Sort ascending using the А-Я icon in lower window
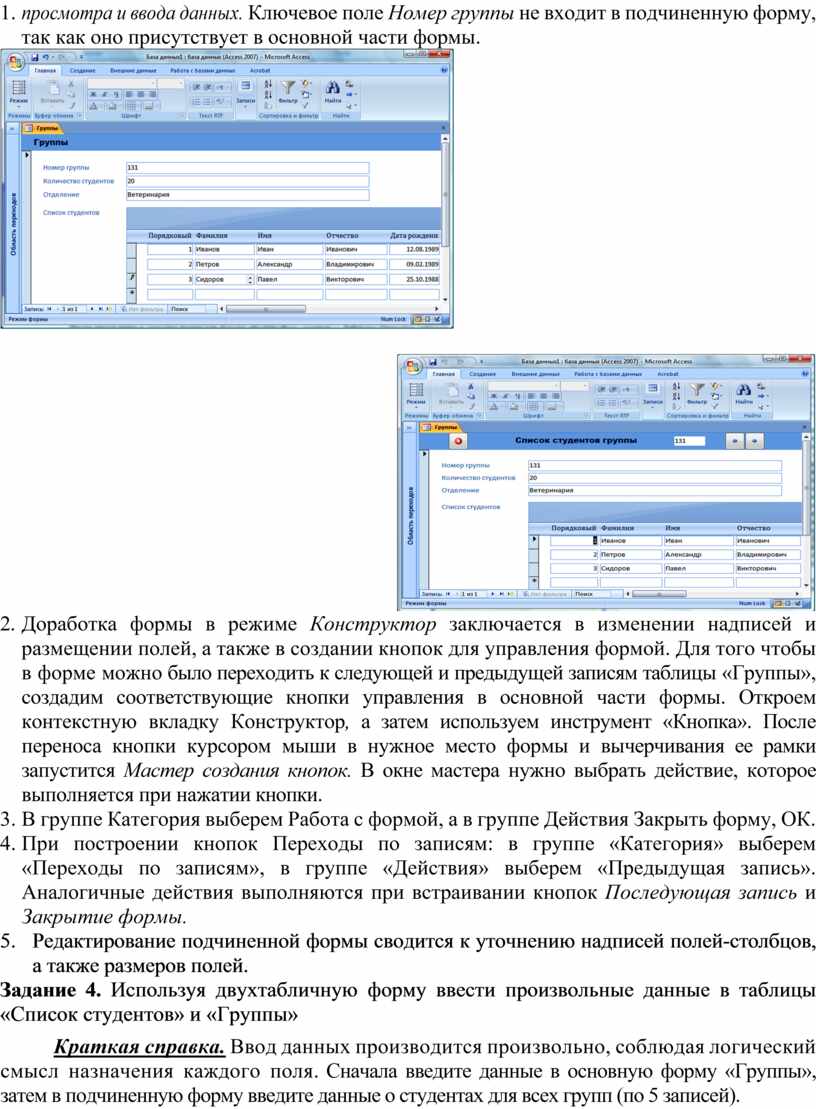816x1109 pixels. pyautogui.click(x=677, y=387)
